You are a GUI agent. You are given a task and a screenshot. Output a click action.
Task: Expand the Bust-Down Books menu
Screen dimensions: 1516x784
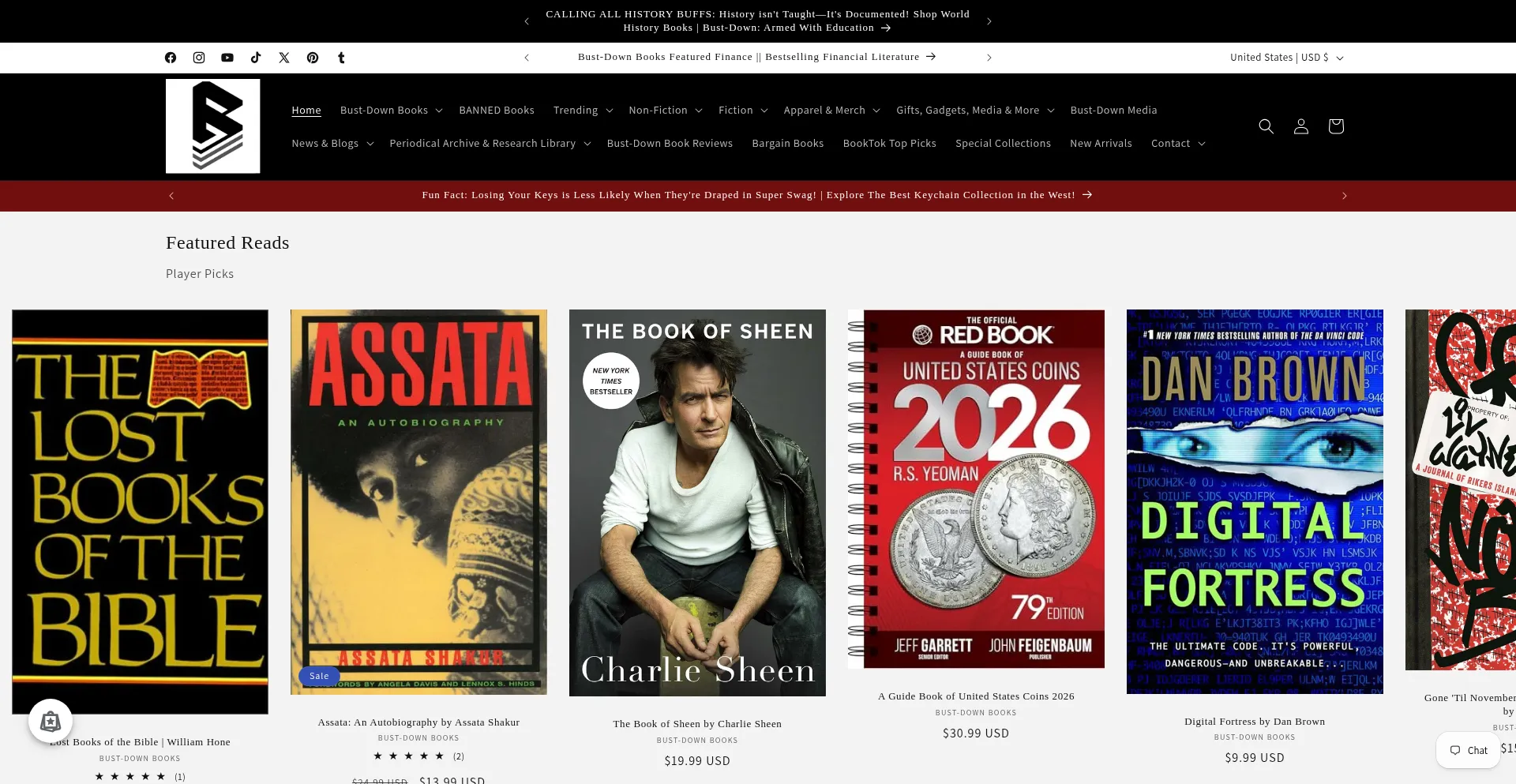[x=391, y=111]
